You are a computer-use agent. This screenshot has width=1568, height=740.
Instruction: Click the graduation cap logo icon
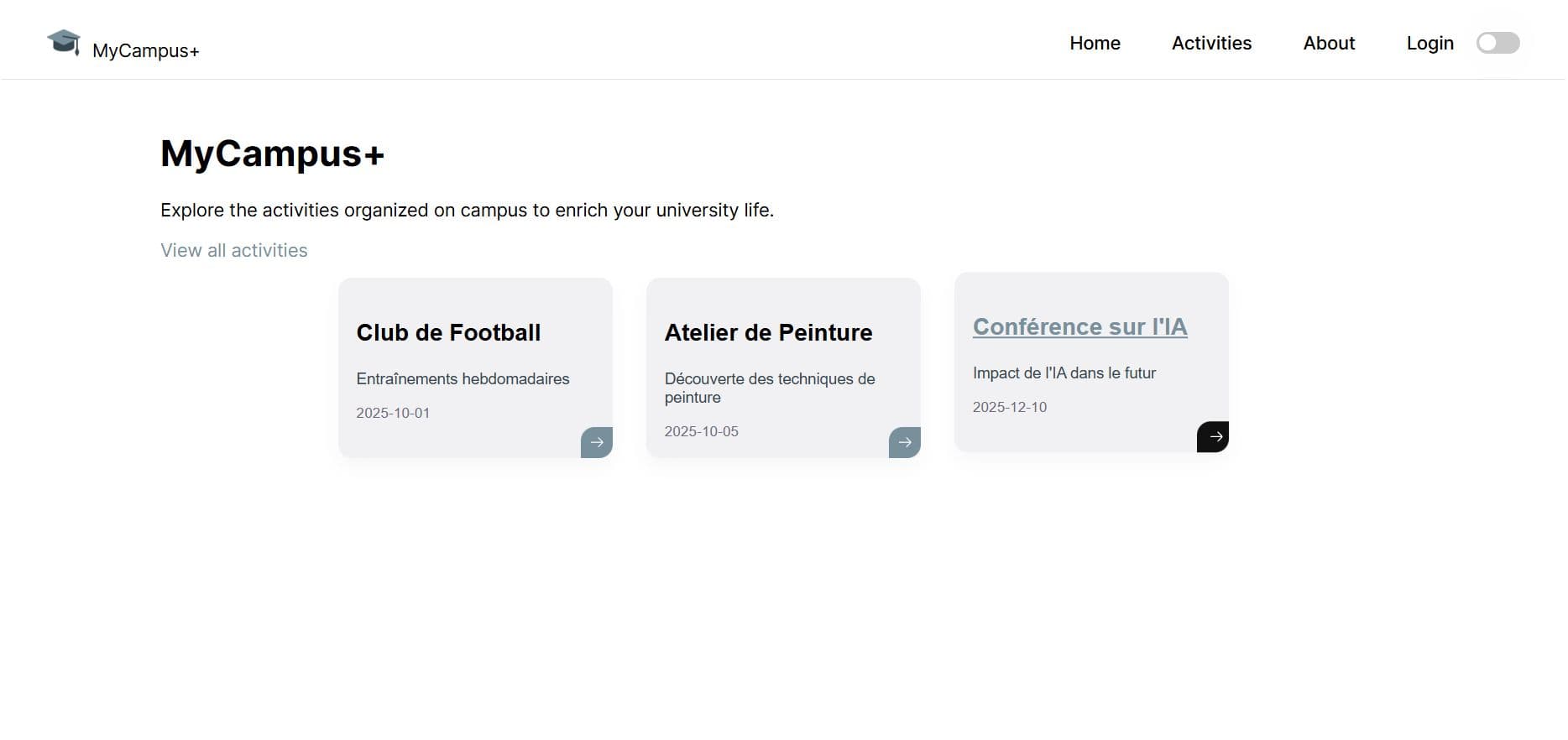[x=64, y=42]
